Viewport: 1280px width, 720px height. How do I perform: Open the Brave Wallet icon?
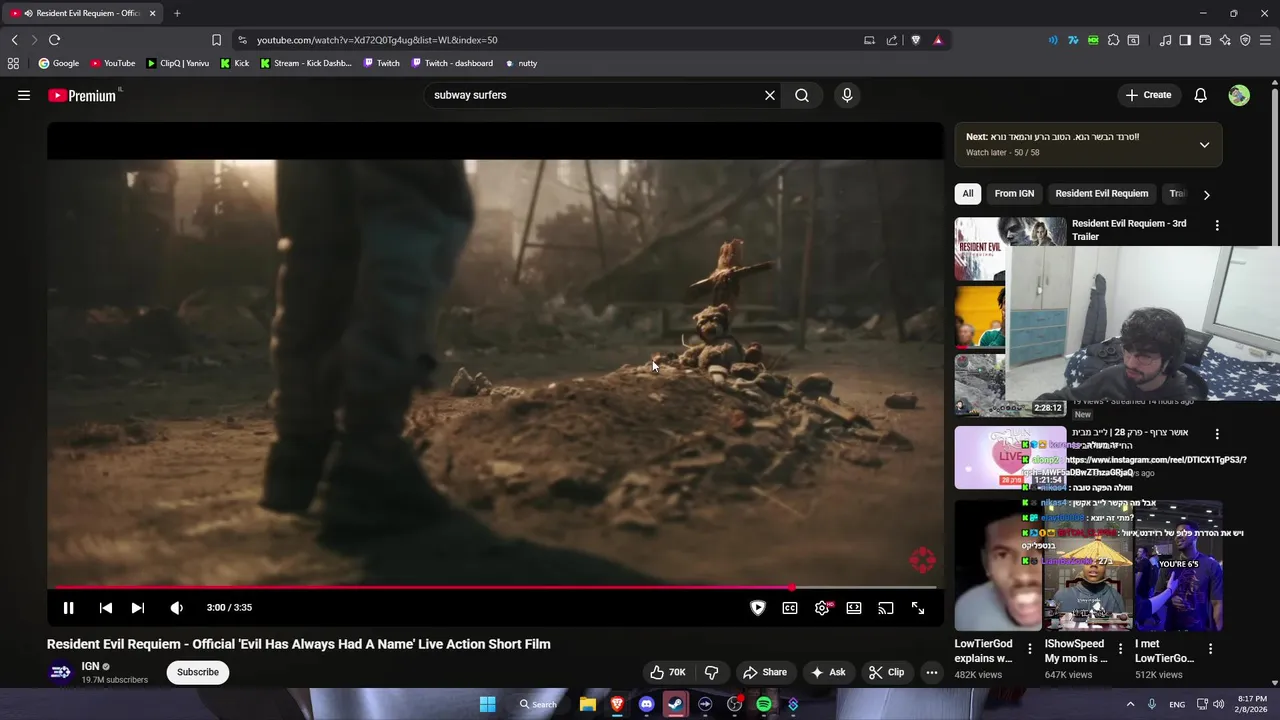click(1205, 40)
